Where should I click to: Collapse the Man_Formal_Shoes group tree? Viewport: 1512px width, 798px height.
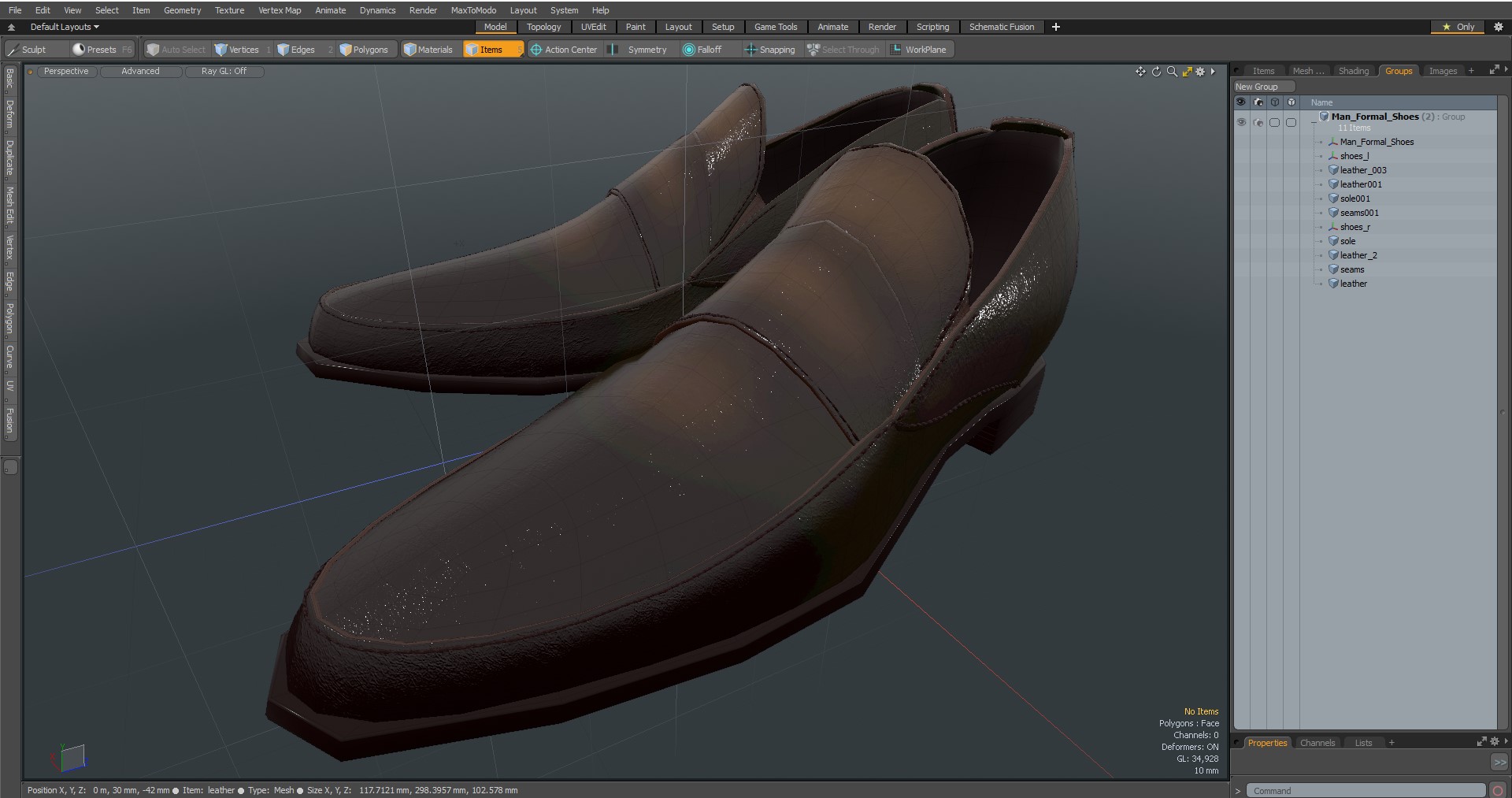pos(1314,123)
